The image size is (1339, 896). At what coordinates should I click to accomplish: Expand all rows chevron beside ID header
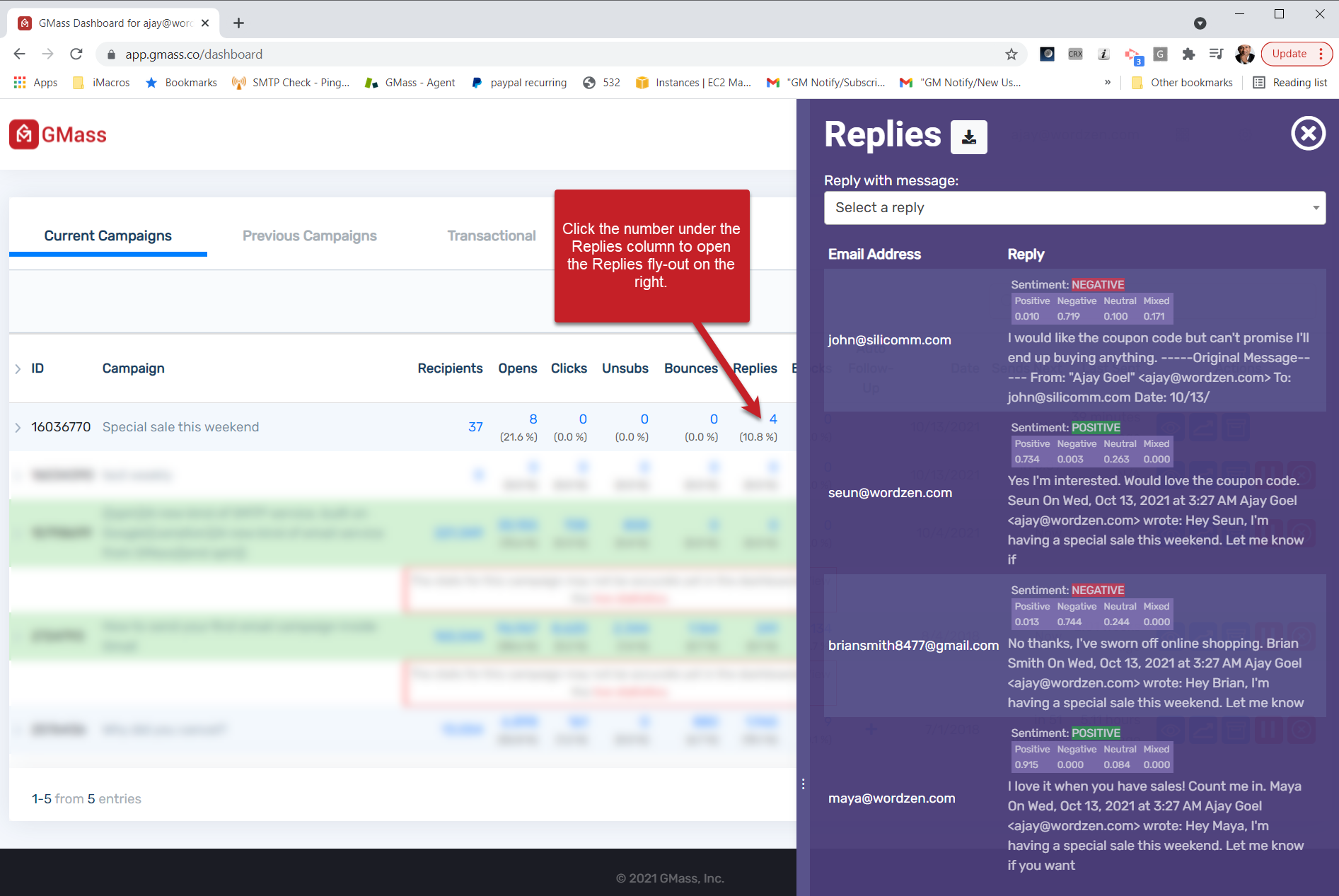[x=18, y=368]
